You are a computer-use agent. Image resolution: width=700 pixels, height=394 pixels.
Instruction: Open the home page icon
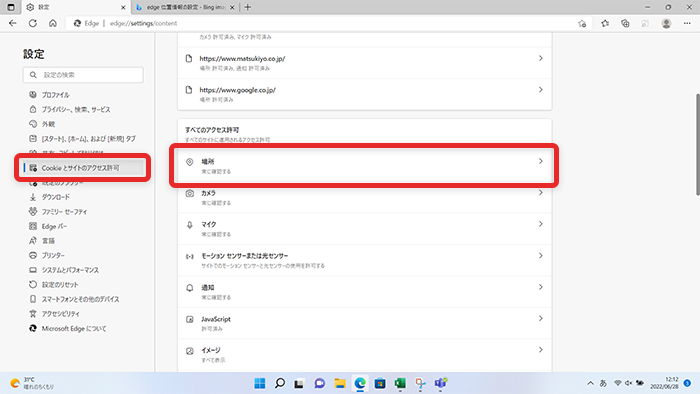53,23
